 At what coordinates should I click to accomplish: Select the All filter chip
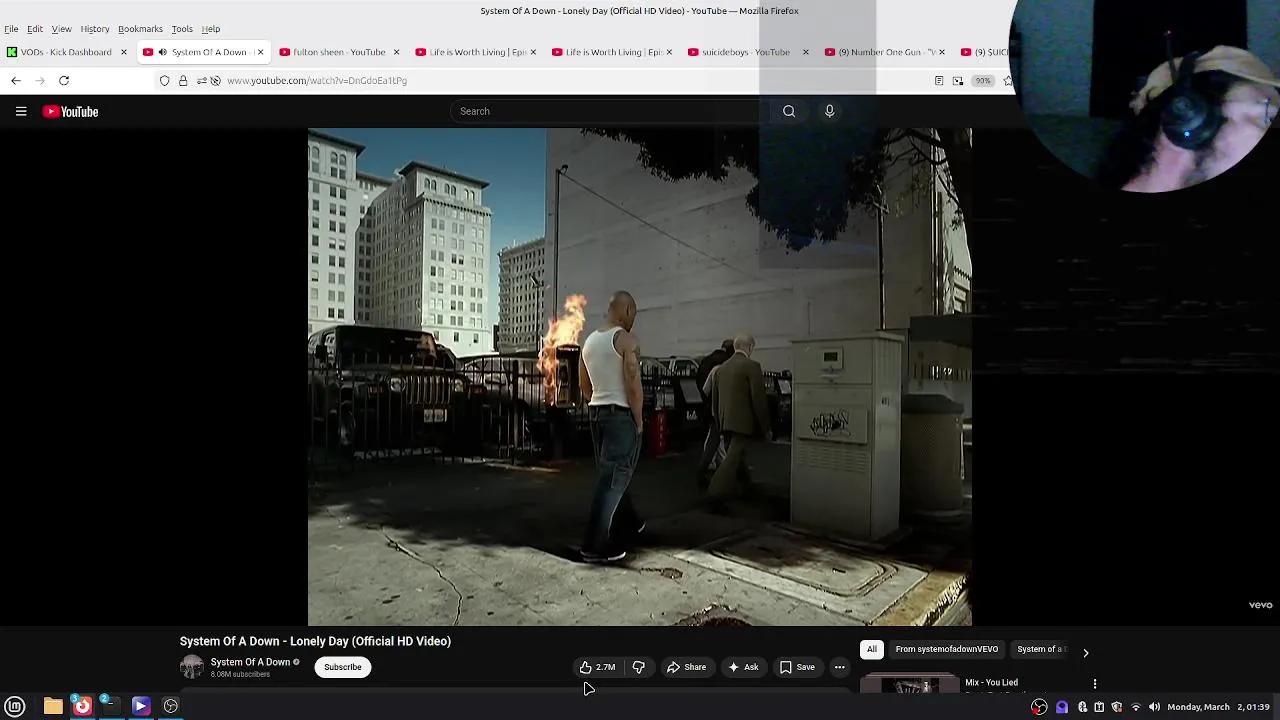coord(872,649)
